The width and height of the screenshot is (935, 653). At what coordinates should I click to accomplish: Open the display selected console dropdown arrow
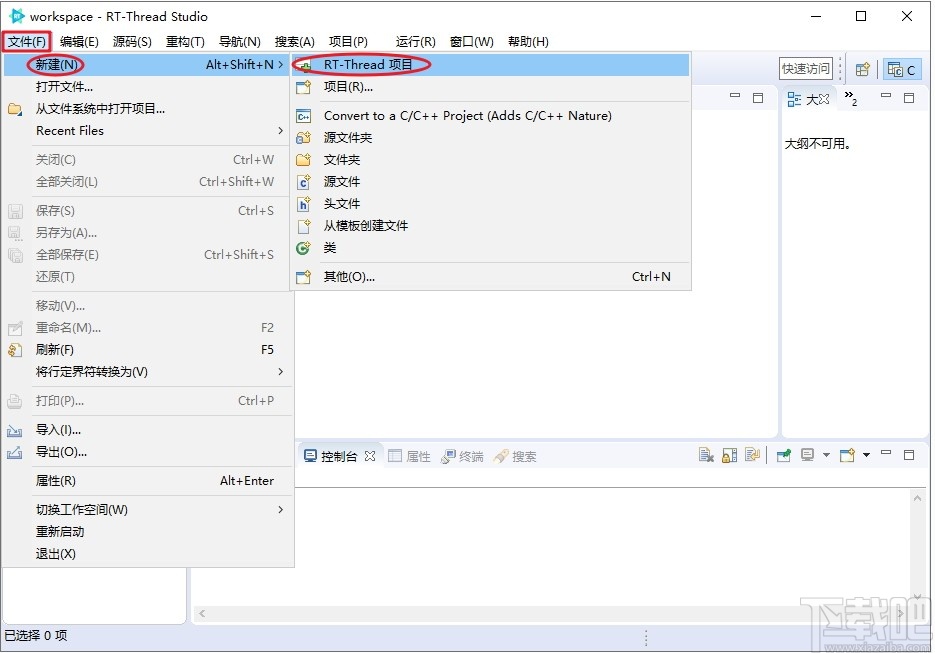pos(826,456)
